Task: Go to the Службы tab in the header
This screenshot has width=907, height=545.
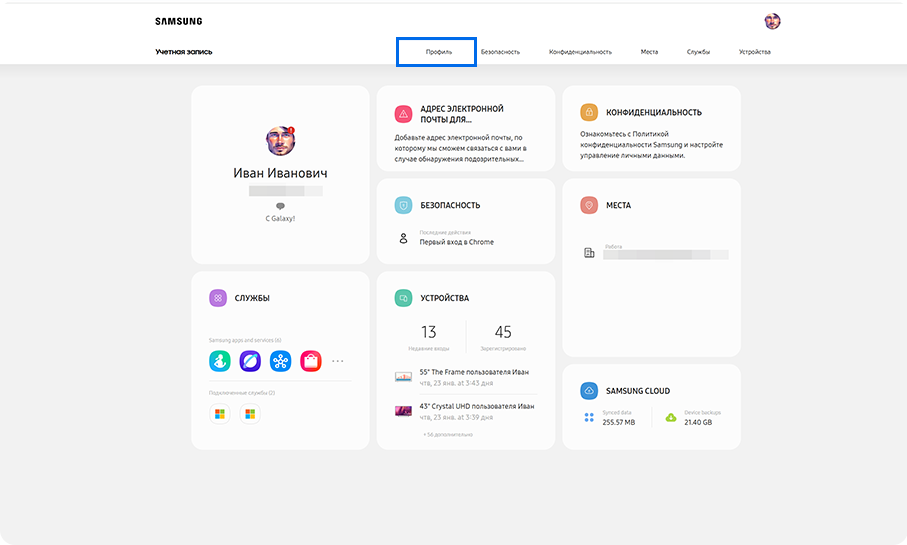Action: (698, 52)
